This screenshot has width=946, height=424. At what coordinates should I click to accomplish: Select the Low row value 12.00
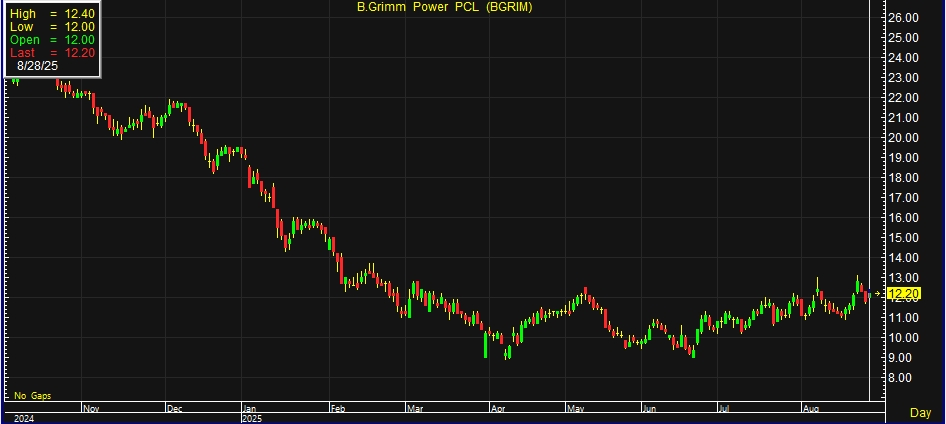pyautogui.click(x=80, y=27)
